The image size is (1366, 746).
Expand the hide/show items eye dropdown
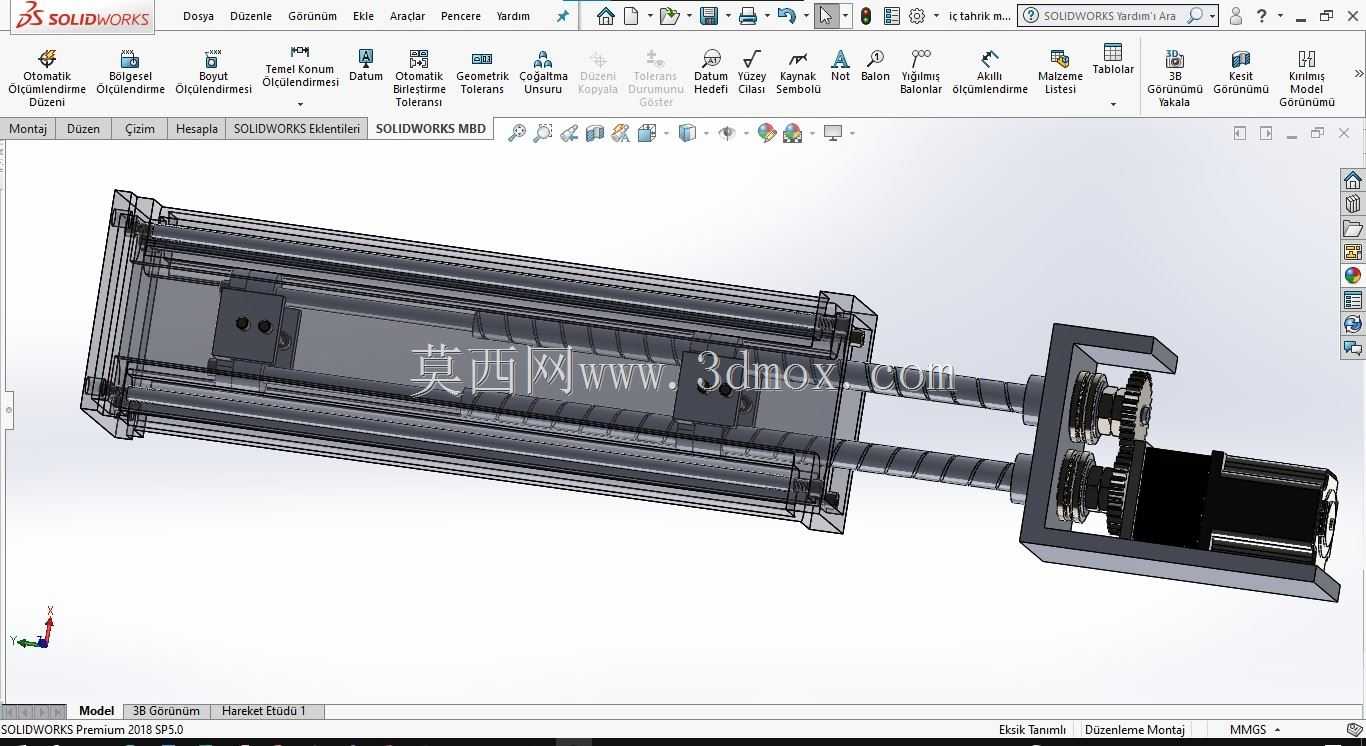click(746, 133)
